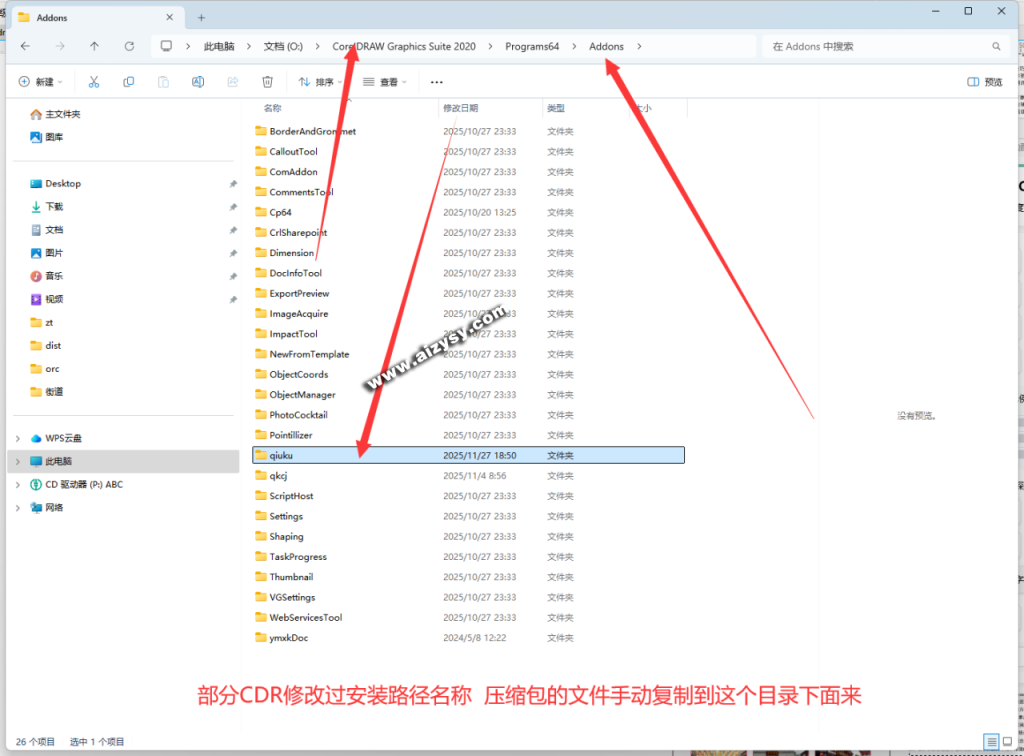The height and width of the screenshot is (756, 1024).
Task: Pin the Desktop entry in sidebar
Action: coord(232,183)
